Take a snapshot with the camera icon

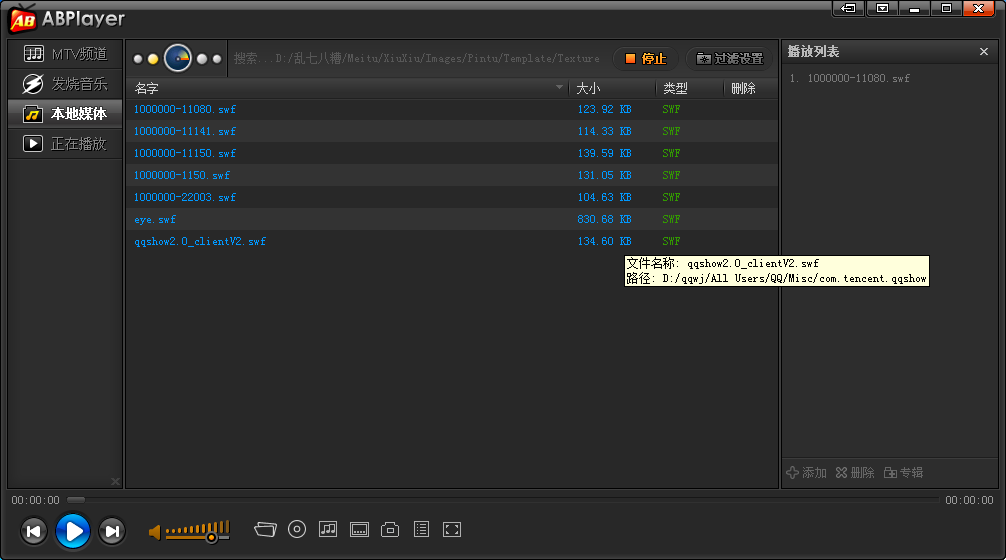[x=391, y=529]
